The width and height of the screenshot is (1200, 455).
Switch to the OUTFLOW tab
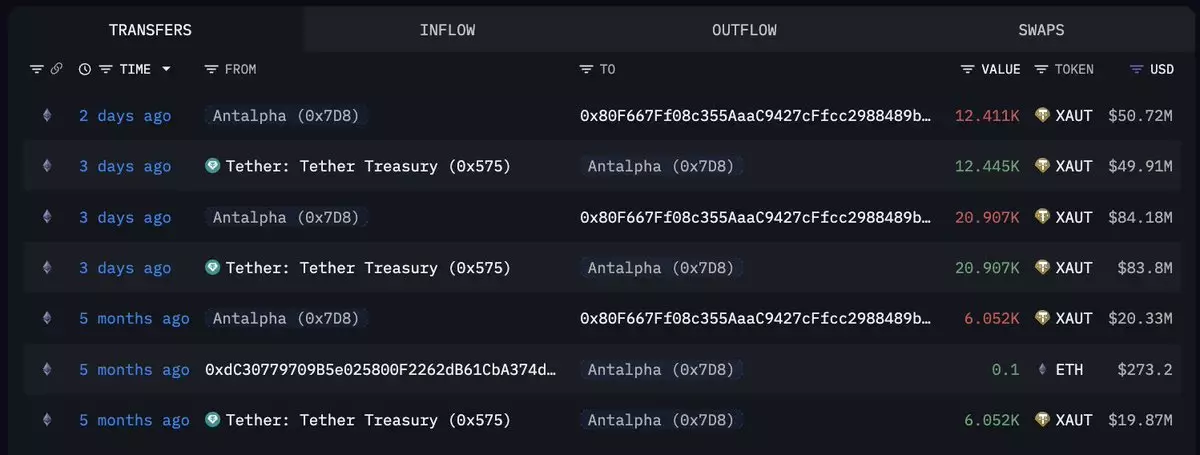click(744, 30)
